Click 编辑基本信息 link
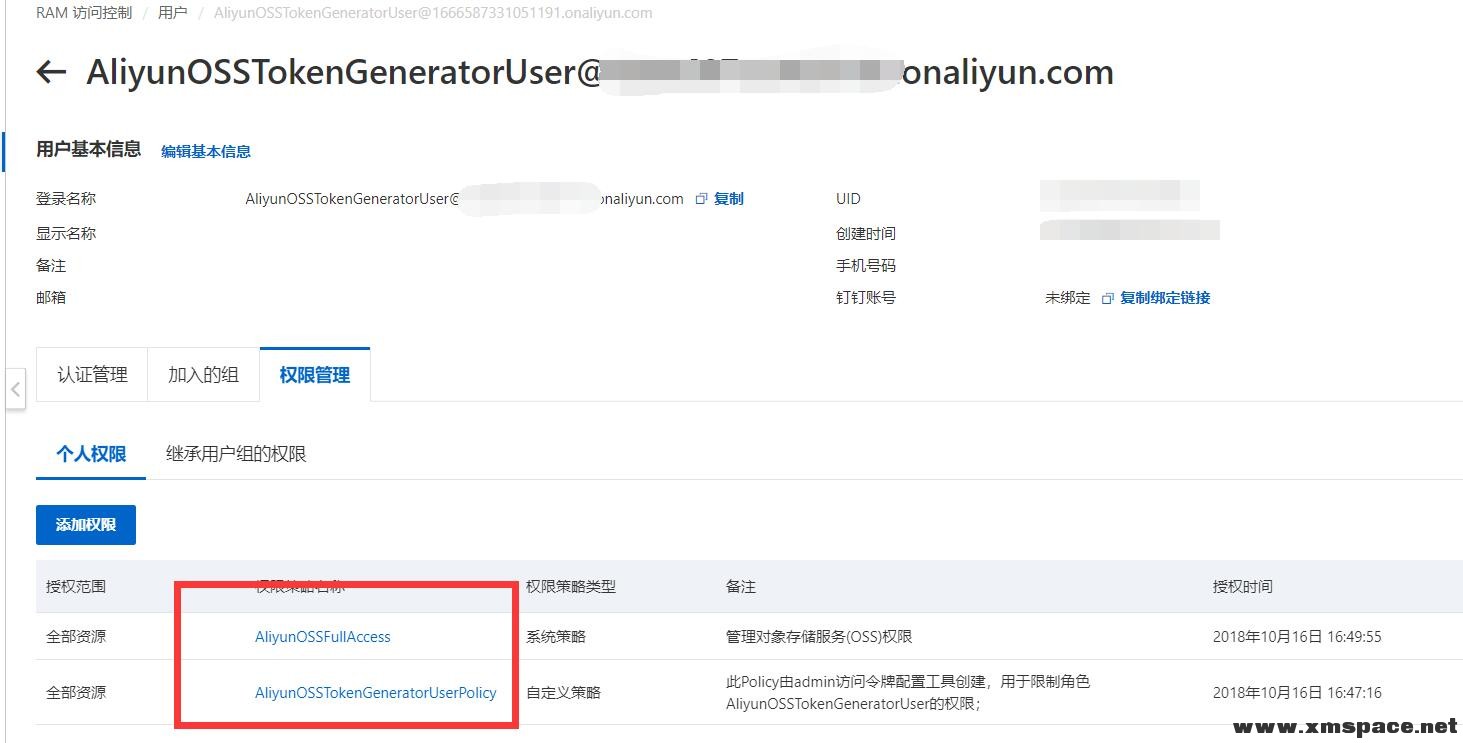 click(x=206, y=151)
